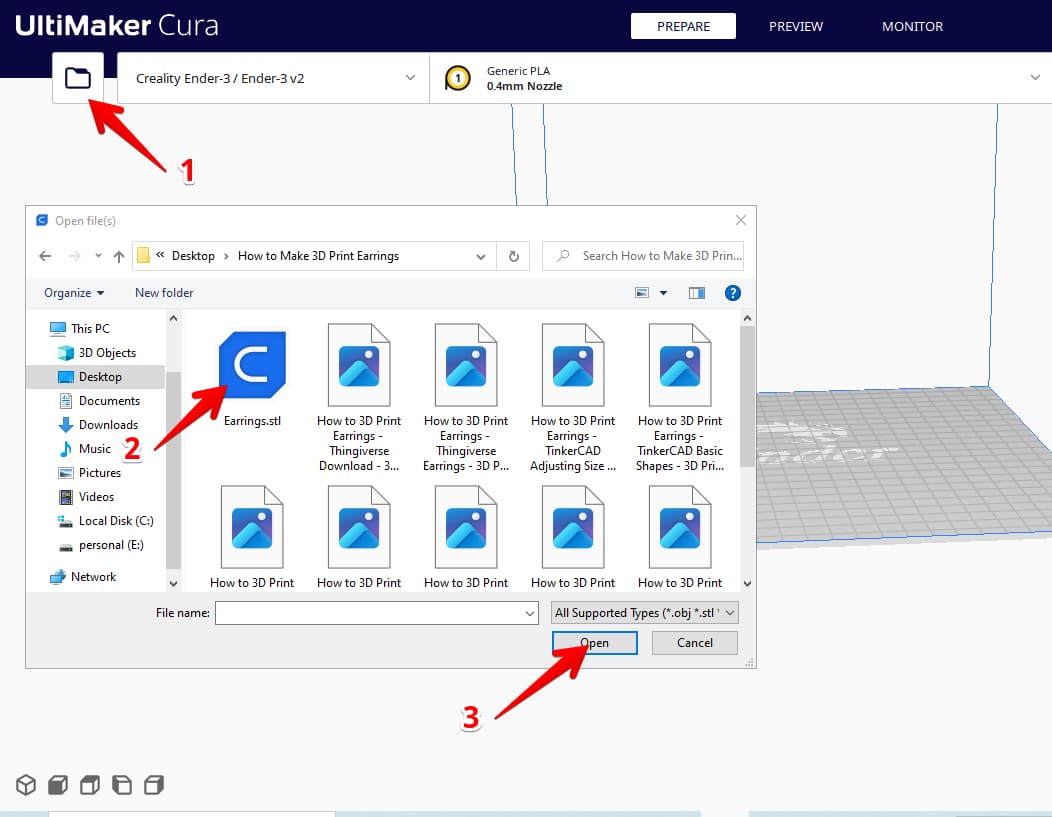Toggle the preview pane icon
Screen dimensions: 1052x817
click(x=696, y=293)
